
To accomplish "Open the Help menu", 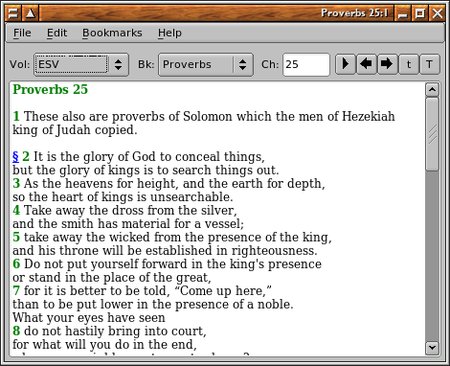I will (170, 33).
